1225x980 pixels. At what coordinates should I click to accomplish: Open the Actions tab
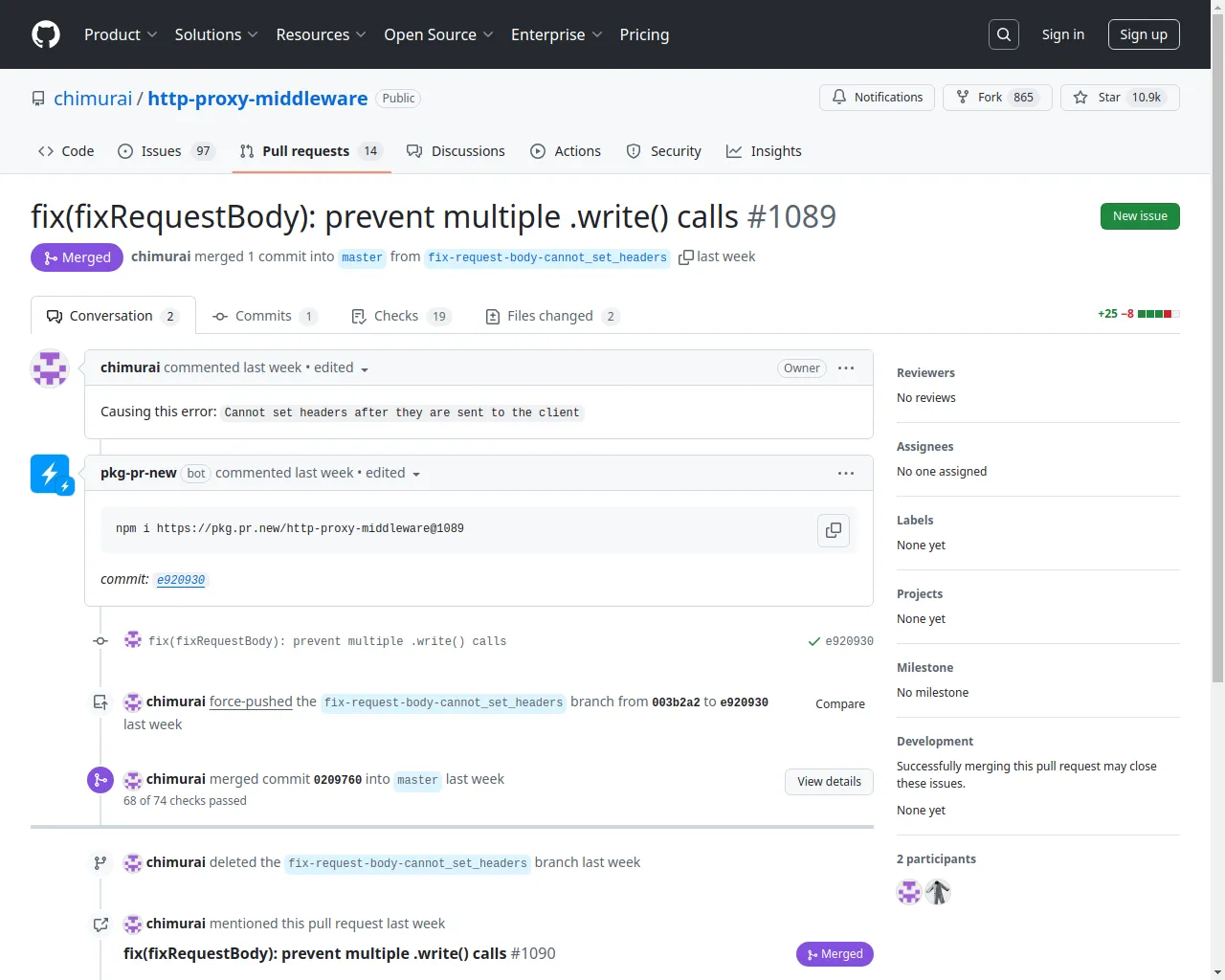pos(566,151)
